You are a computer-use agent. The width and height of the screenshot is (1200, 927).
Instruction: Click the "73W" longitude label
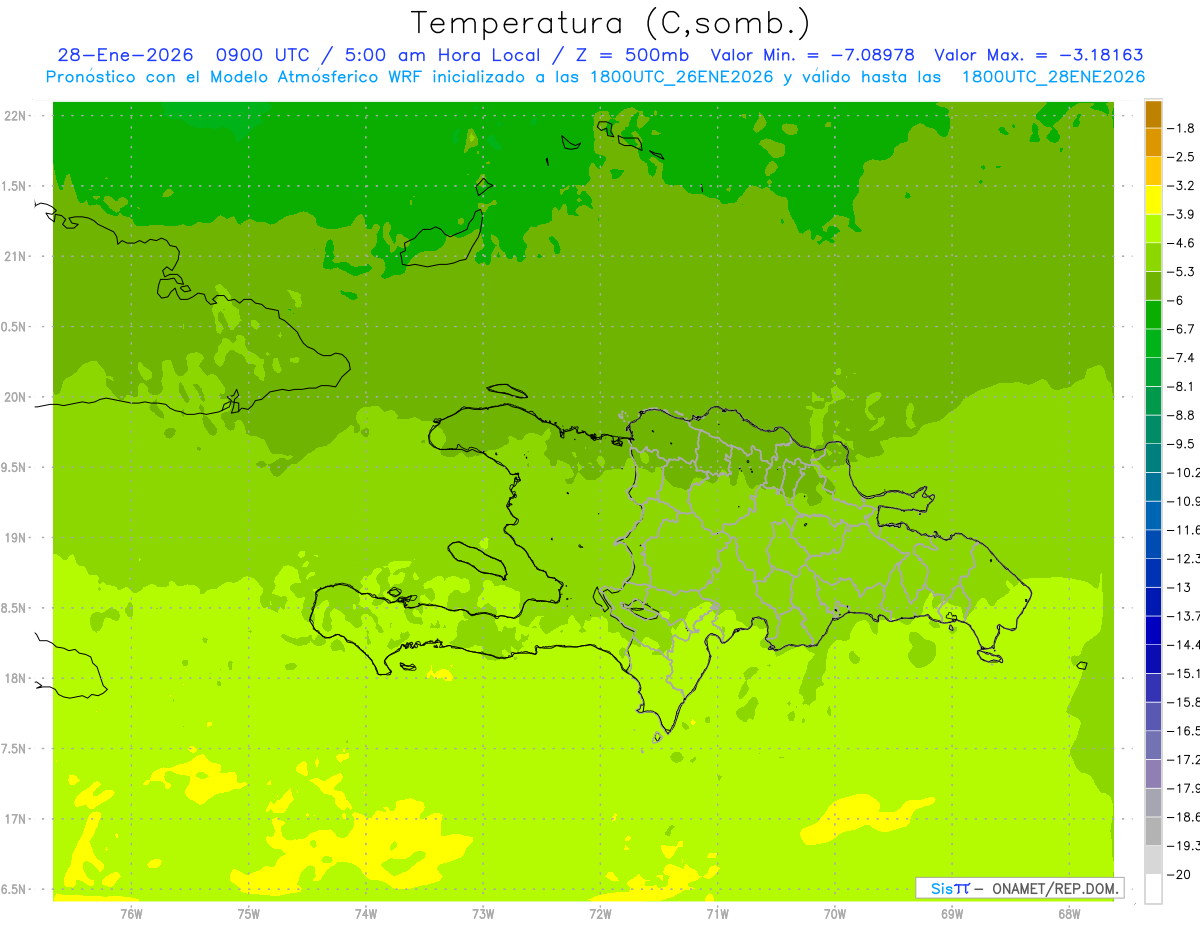pyautogui.click(x=483, y=914)
